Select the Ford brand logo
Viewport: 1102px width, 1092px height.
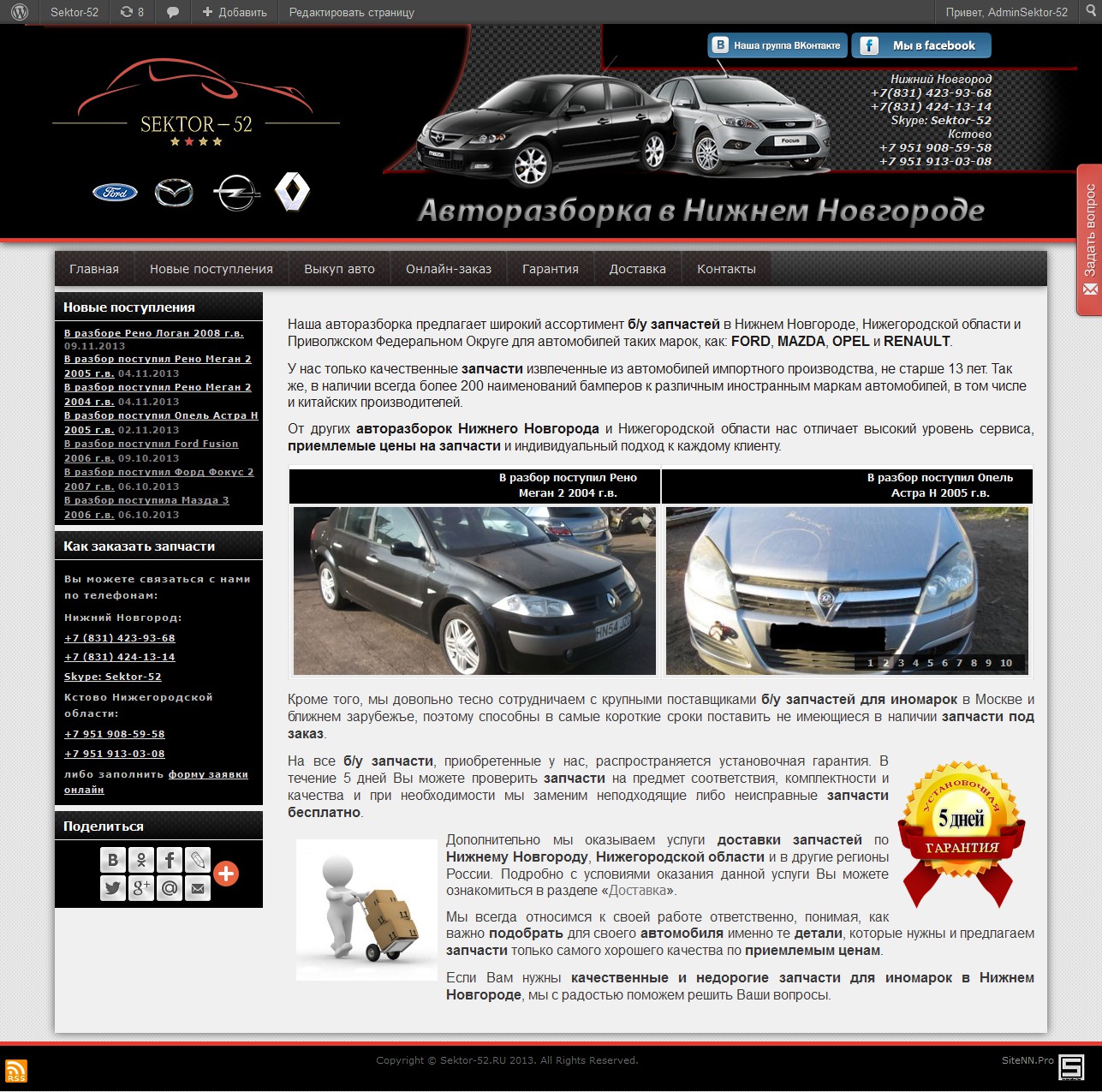[x=115, y=193]
